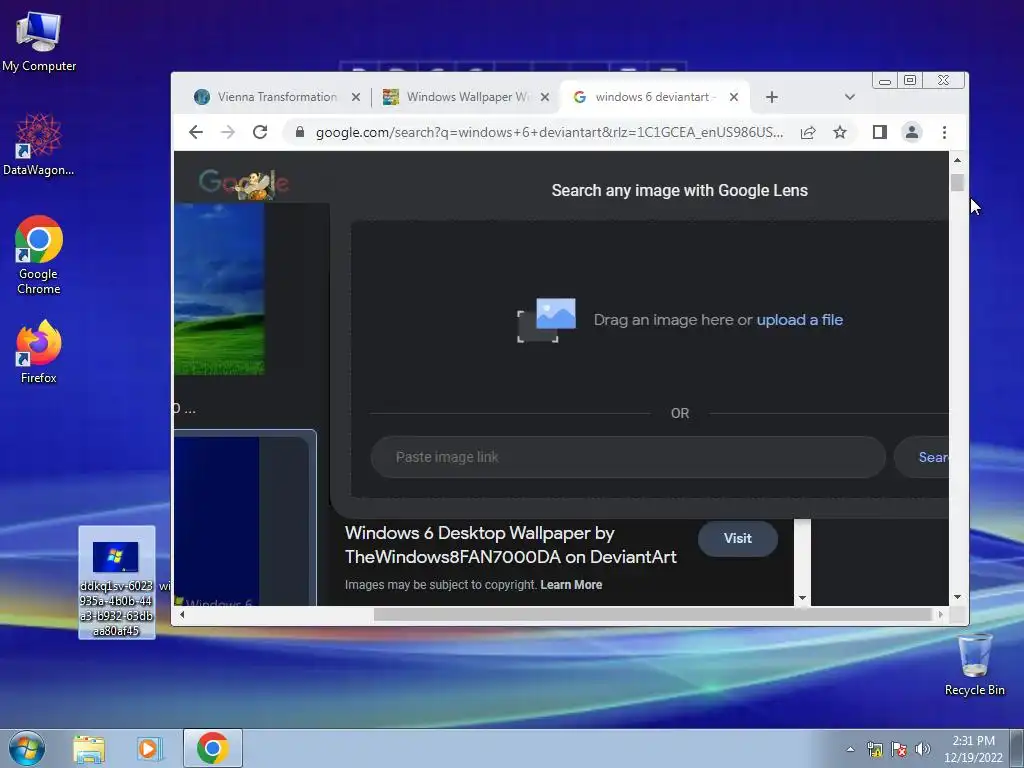Open Chrome three-dot menu
1024x768 pixels.
click(944, 133)
